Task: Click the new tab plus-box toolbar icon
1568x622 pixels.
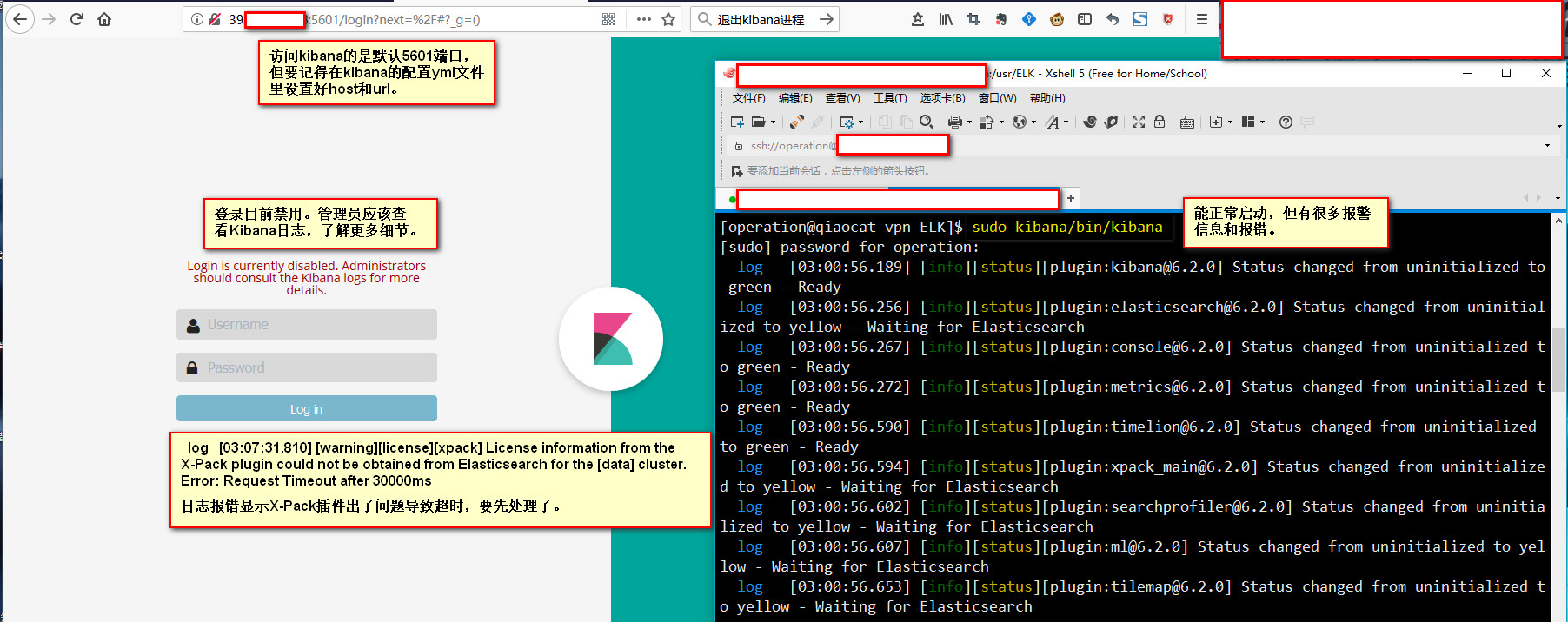Action: click(1216, 122)
